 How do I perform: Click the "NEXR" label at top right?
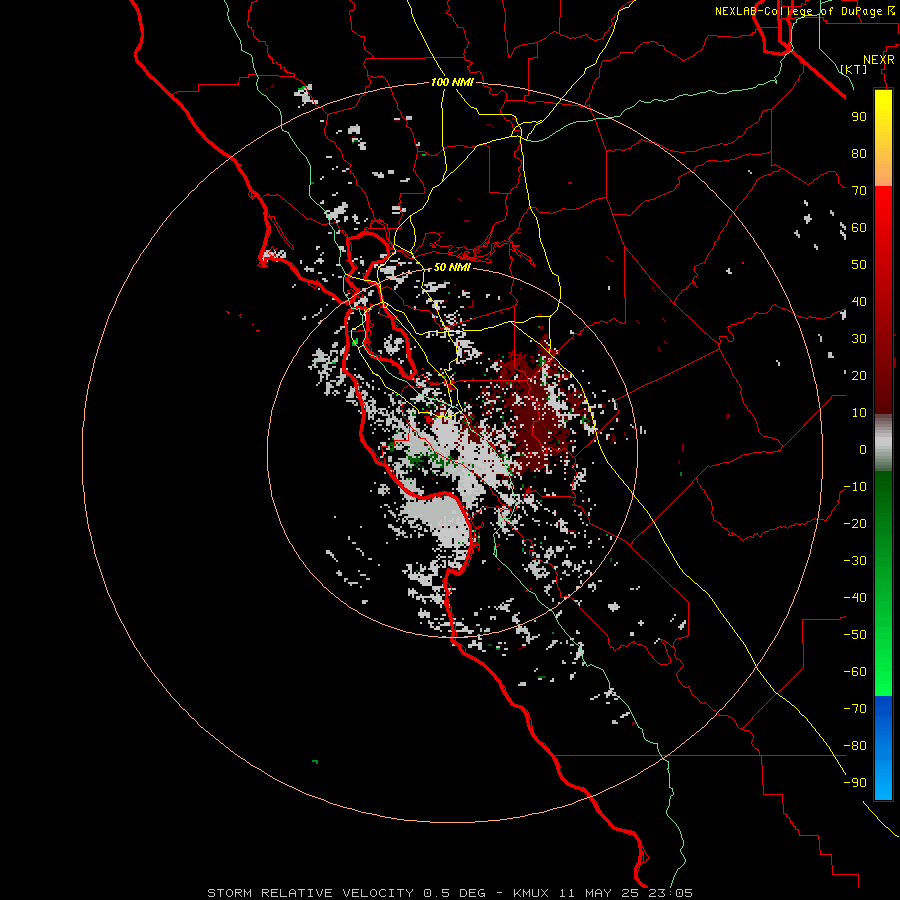(879, 60)
